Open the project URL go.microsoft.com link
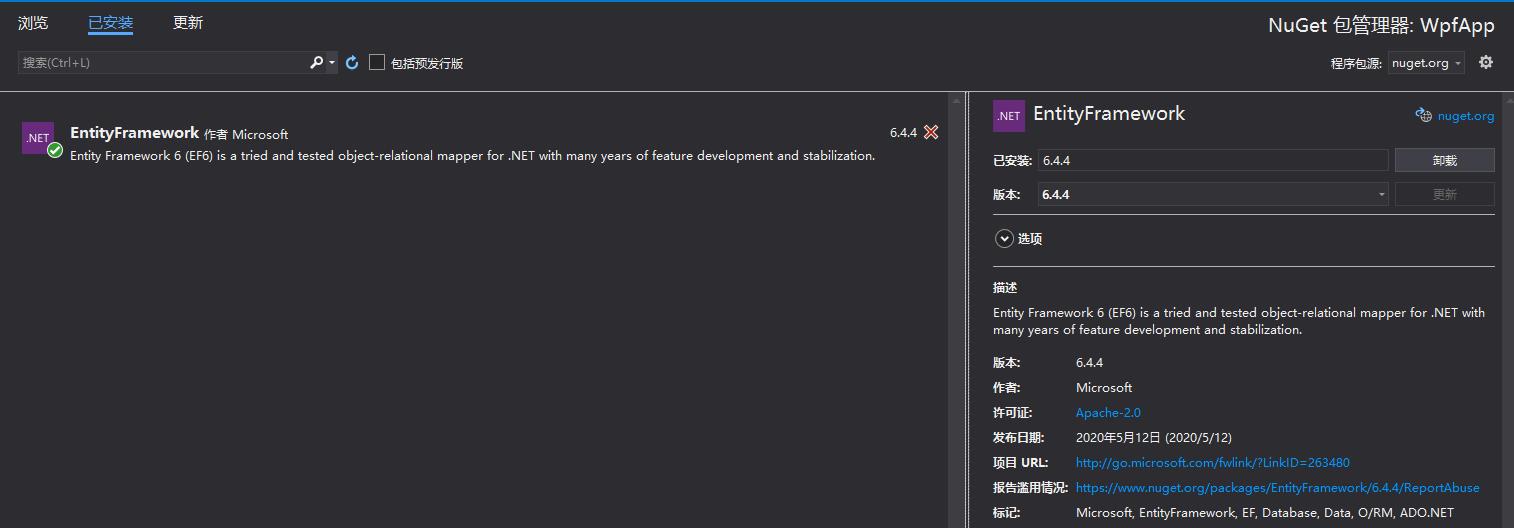The image size is (1514, 528). [1213, 463]
